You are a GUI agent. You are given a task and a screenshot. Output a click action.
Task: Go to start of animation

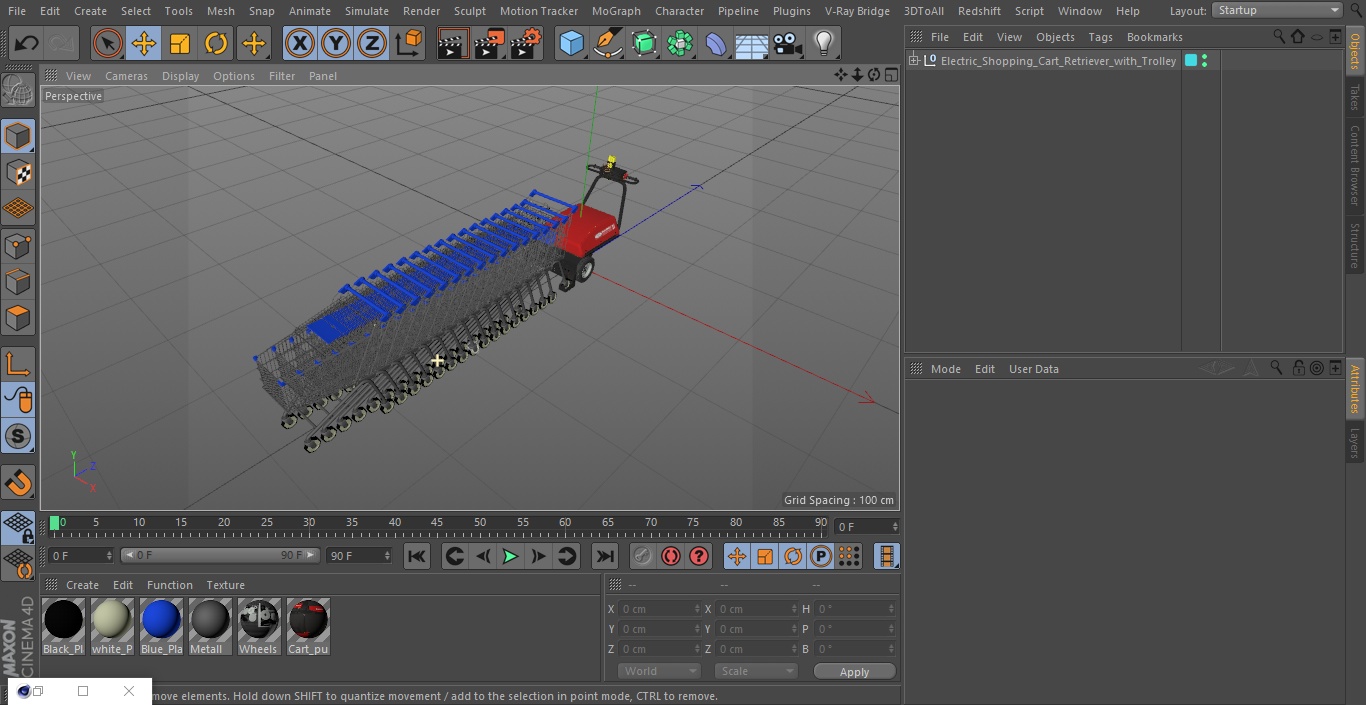click(x=417, y=557)
